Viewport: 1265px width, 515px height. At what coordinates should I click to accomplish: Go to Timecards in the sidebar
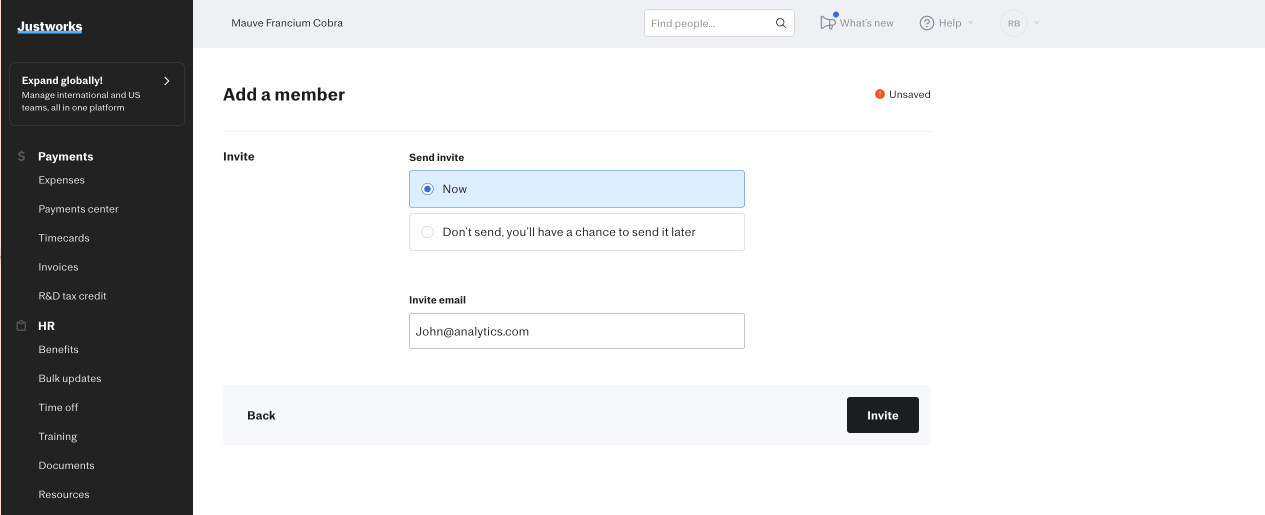64,238
